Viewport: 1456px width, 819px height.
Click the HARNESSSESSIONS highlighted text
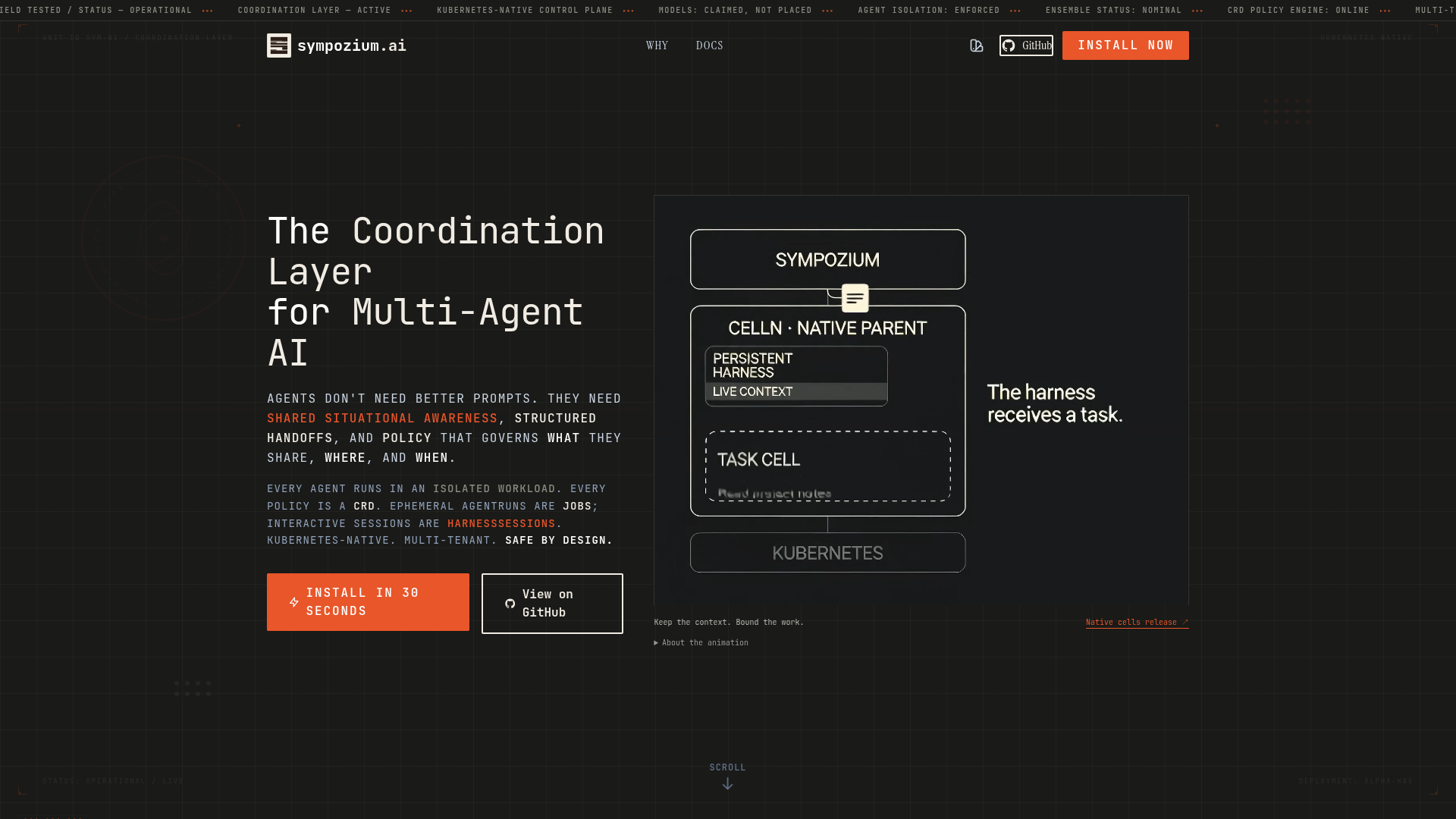501,523
